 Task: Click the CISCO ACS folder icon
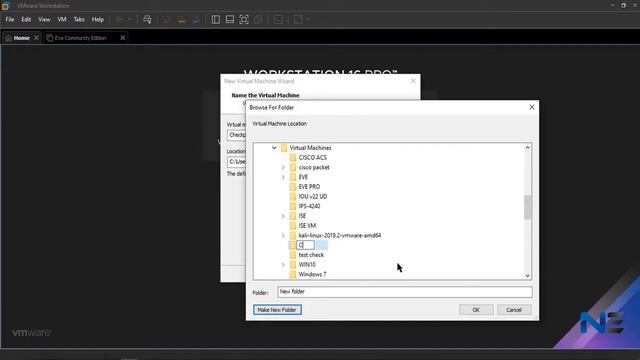coord(293,158)
